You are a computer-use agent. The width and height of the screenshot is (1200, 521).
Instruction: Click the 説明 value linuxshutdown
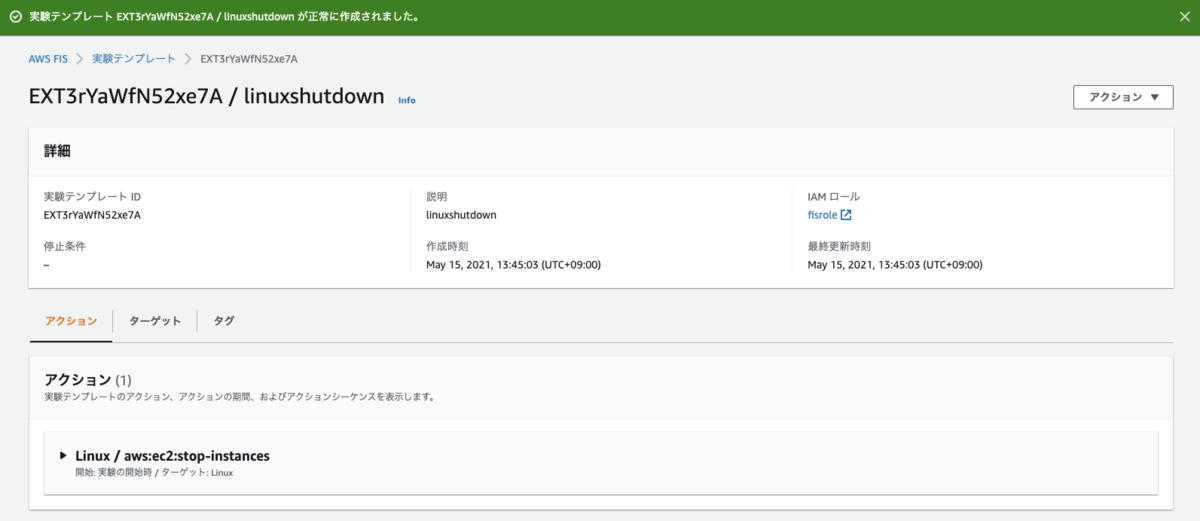[461, 215]
